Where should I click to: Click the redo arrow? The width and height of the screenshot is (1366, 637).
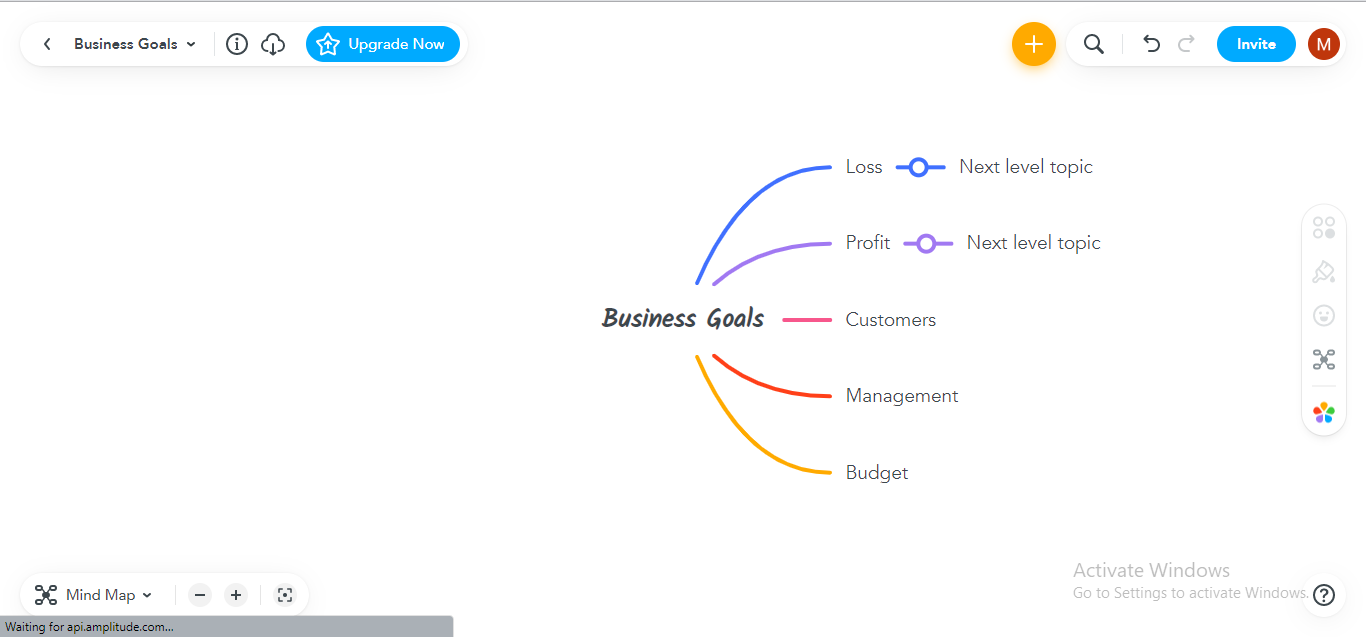[x=1186, y=44]
